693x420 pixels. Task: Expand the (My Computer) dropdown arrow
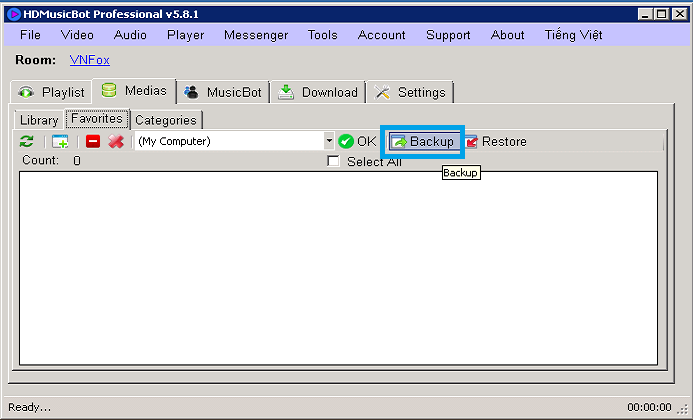coord(329,142)
